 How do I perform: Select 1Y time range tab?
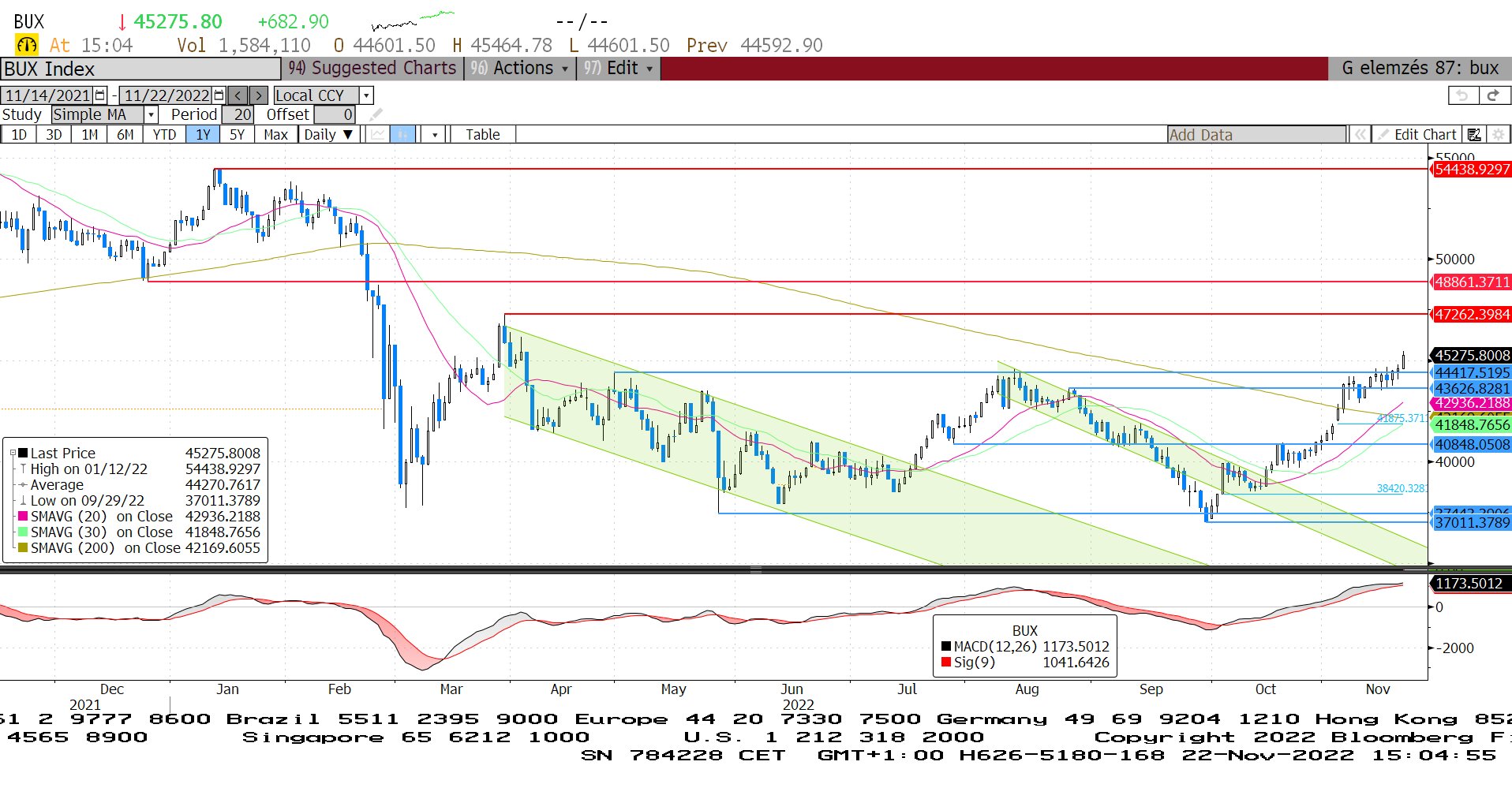click(x=203, y=135)
